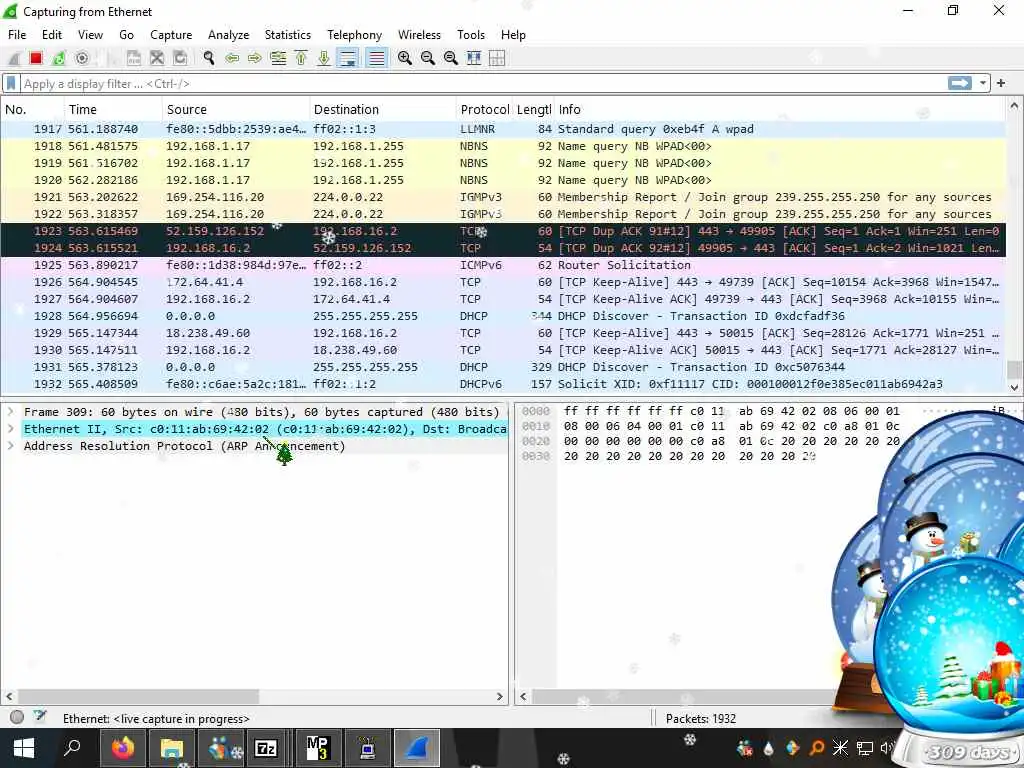1024x768 pixels.
Task: Open the Capture menu
Action: click(x=171, y=35)
